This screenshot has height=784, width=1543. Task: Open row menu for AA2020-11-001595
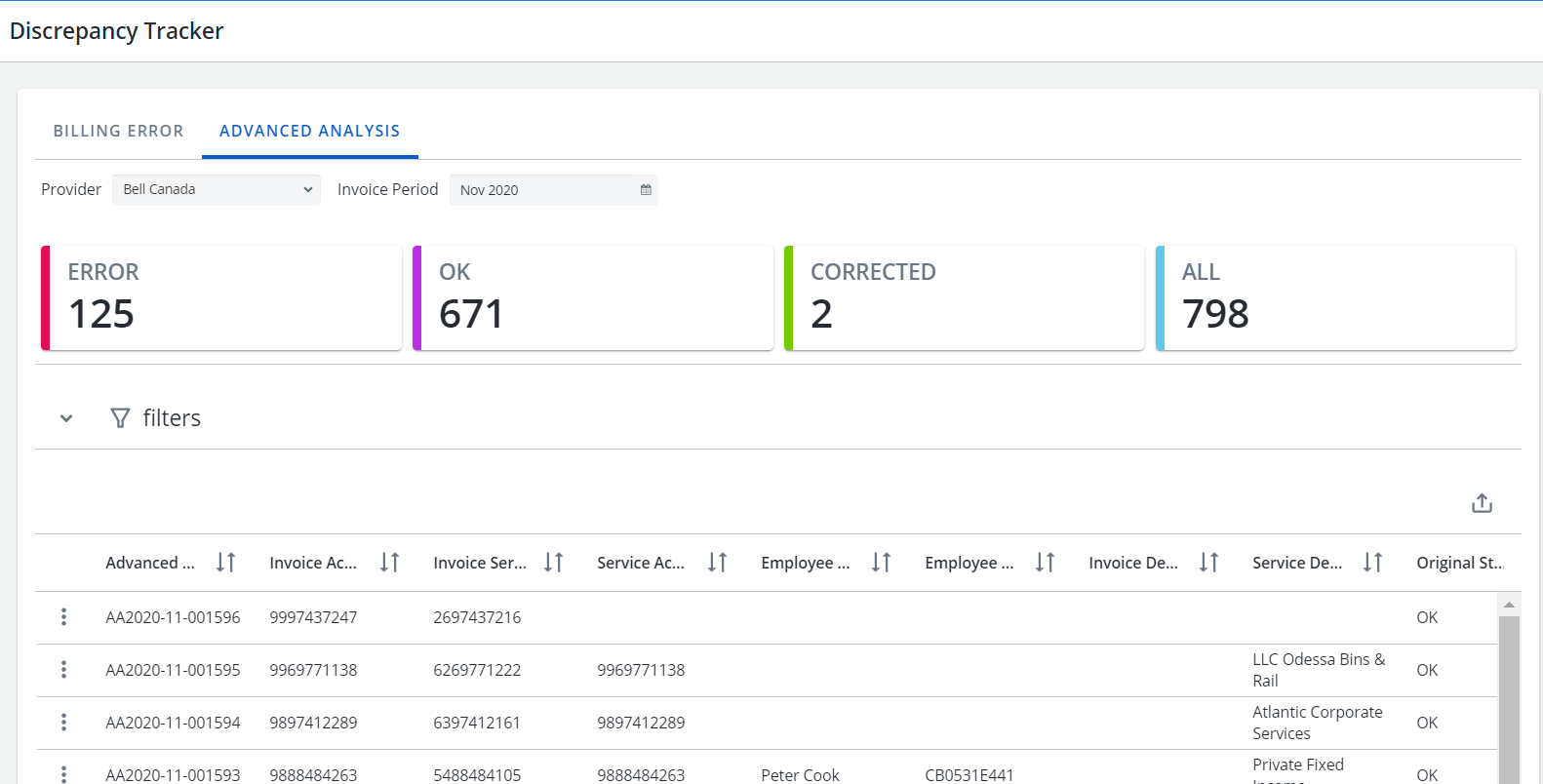63,670
